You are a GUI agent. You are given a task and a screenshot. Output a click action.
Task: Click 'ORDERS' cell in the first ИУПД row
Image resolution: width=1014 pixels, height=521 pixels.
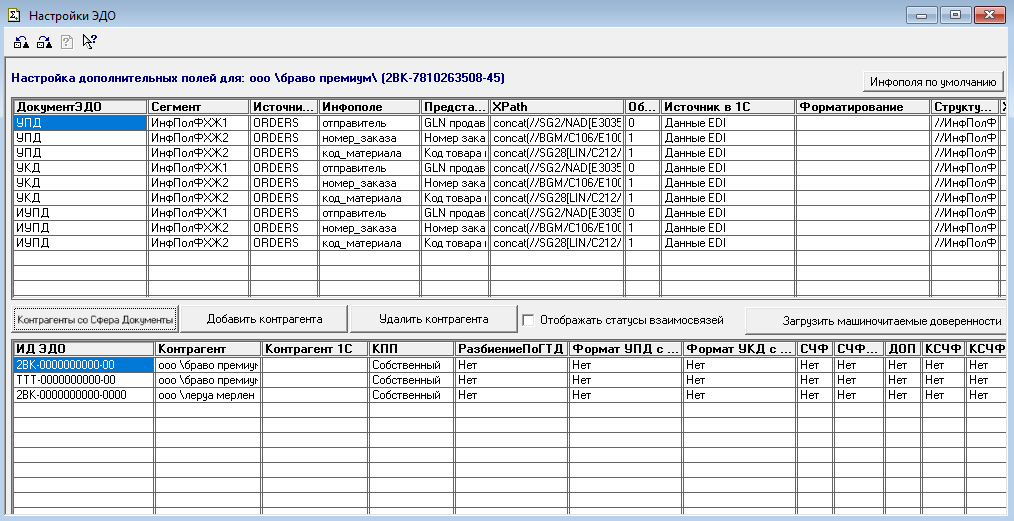pos(284,213)
